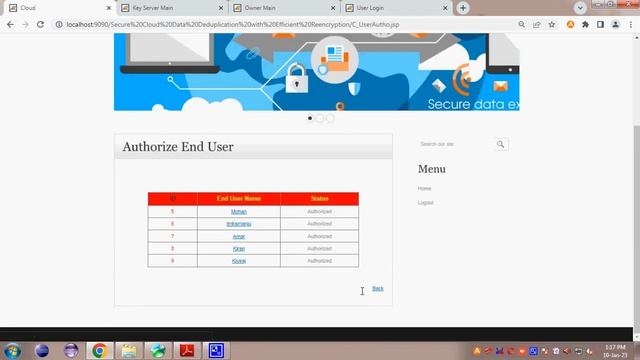This screenshot has width=640, height=360.
Task: Click the Authorized status in row 7
Action: 320,236
